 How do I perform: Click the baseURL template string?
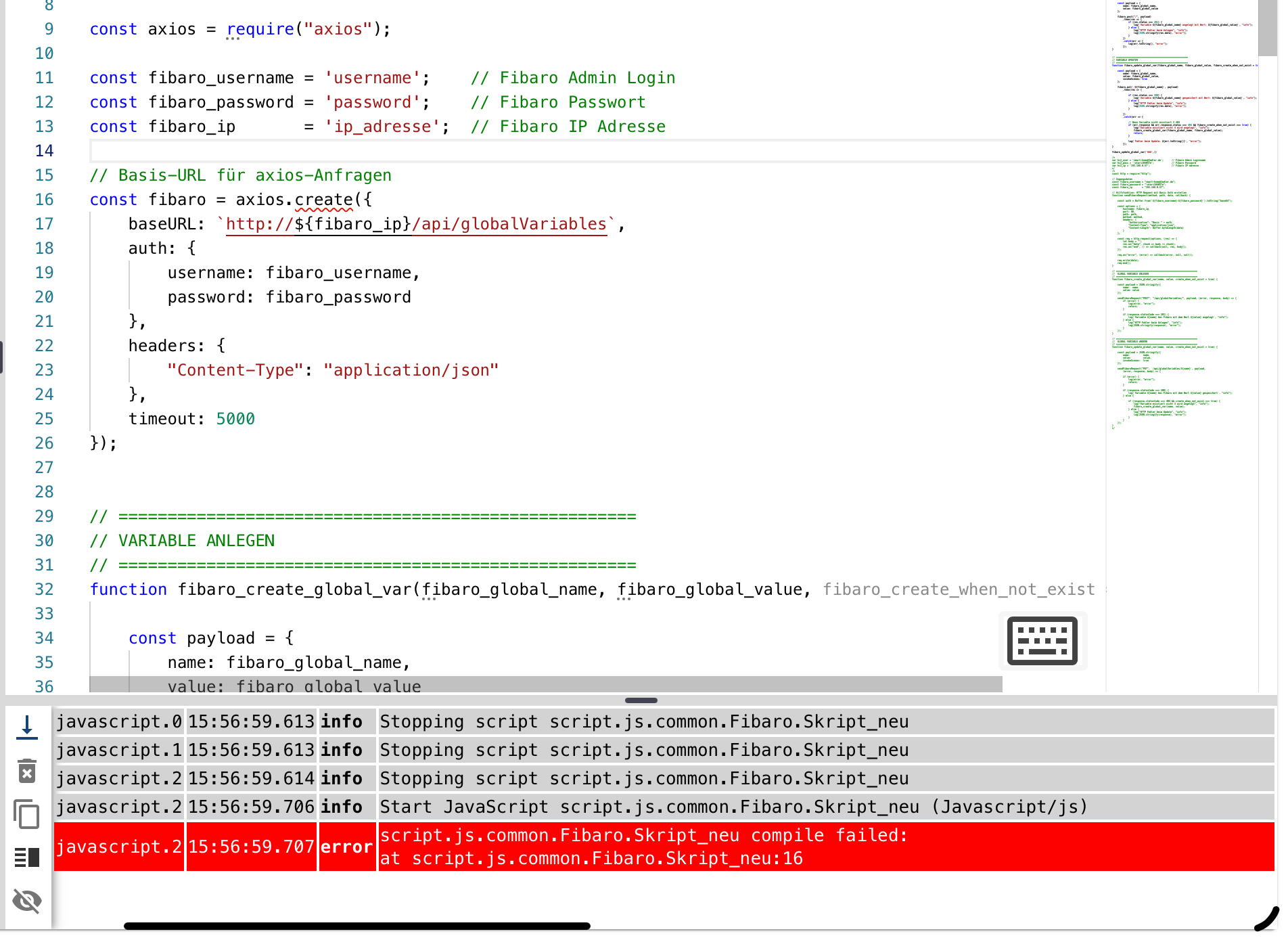point(416,224)
